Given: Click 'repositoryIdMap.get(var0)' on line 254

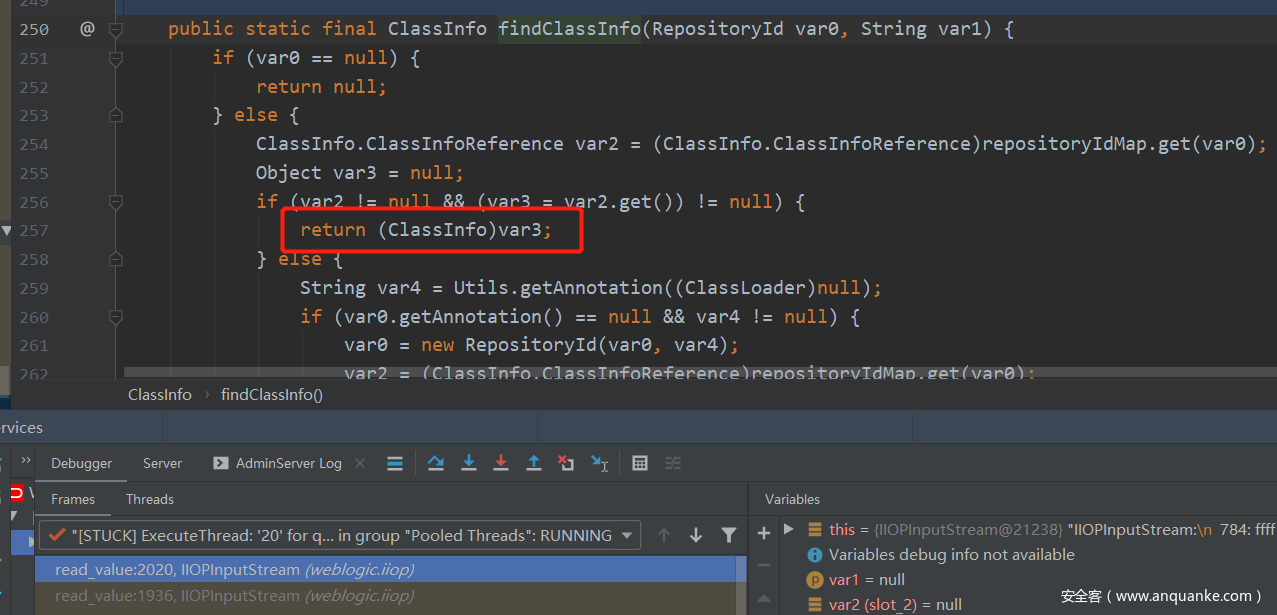Looking at the screenshot, I should pyautogui.click(x=1118, y=144).
